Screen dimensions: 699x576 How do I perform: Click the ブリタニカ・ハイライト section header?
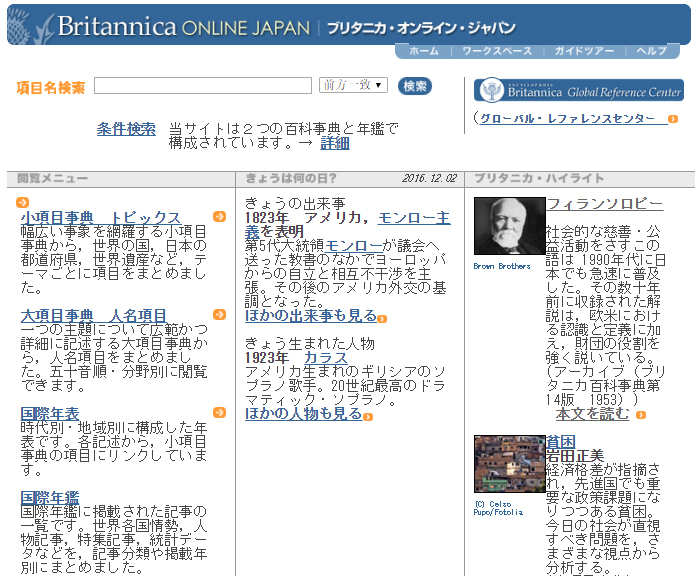point(539,178)
